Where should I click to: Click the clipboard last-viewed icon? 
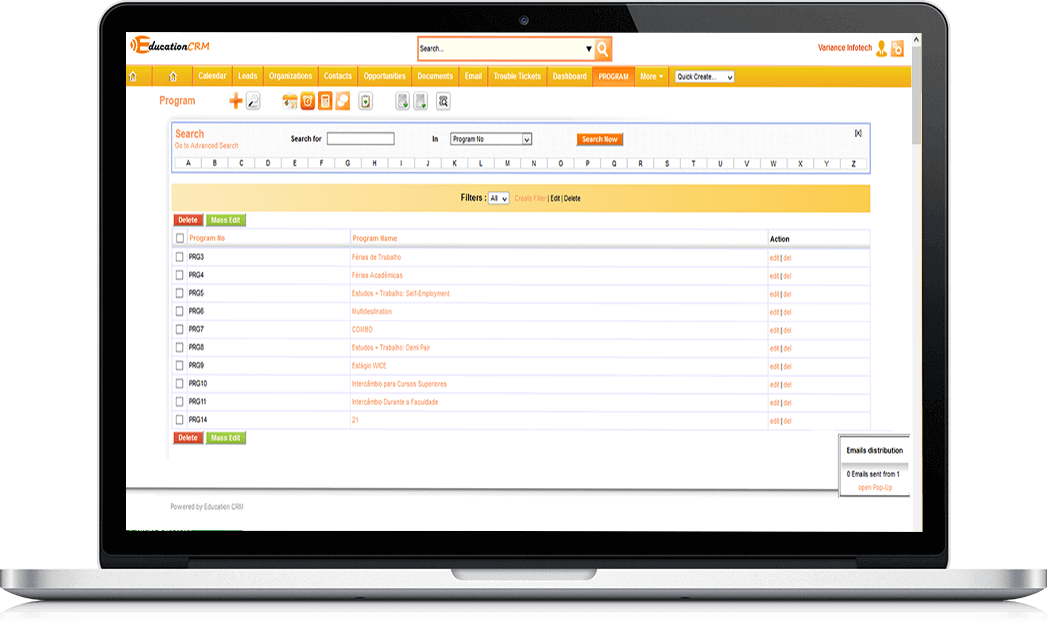365,101
